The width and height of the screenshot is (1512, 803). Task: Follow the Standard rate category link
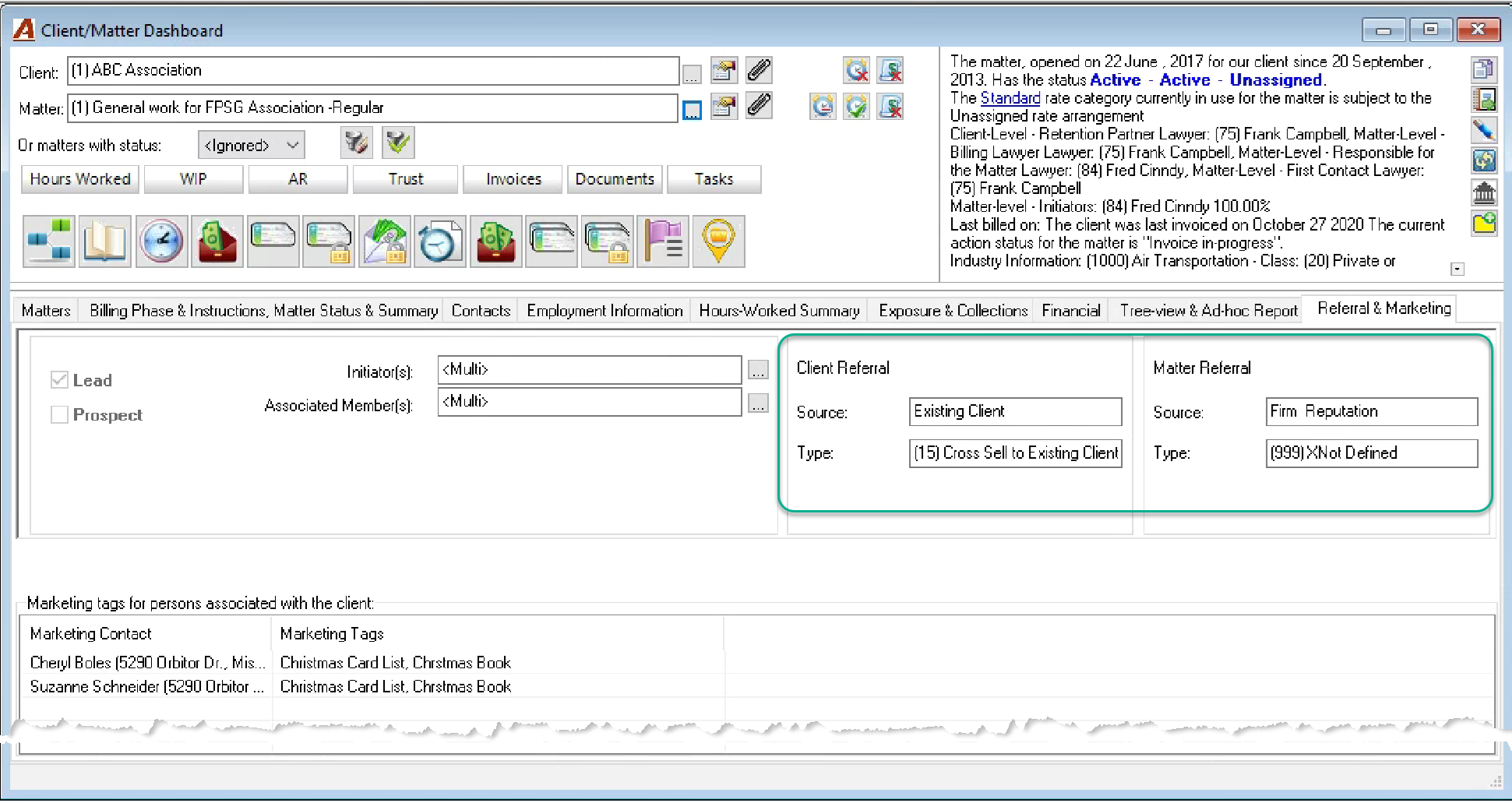pos(1010,98)
